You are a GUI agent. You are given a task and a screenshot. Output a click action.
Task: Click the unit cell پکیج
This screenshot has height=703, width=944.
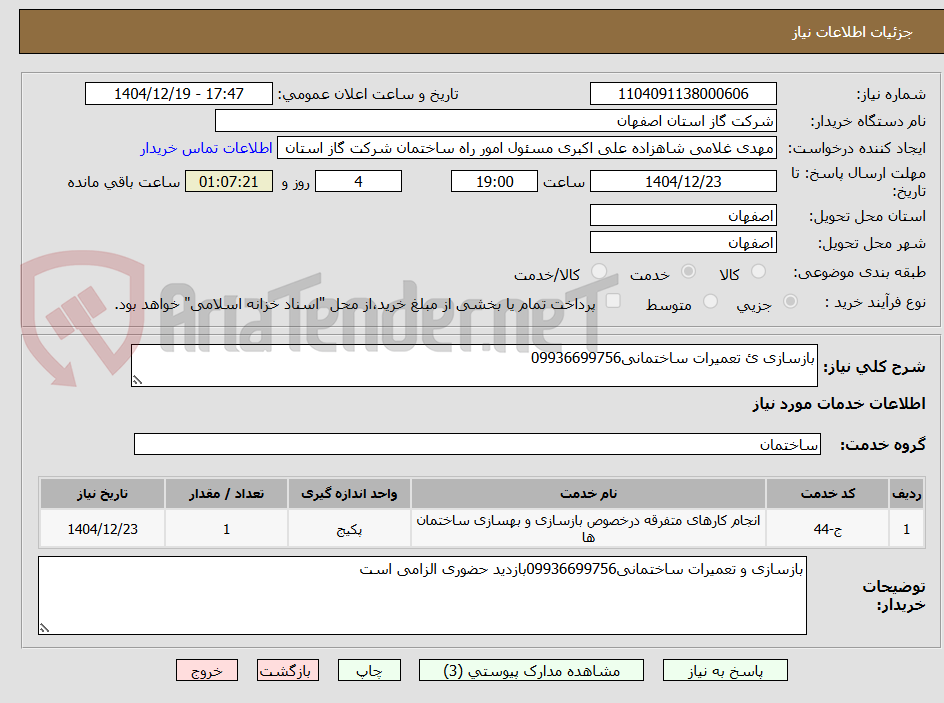349,529
